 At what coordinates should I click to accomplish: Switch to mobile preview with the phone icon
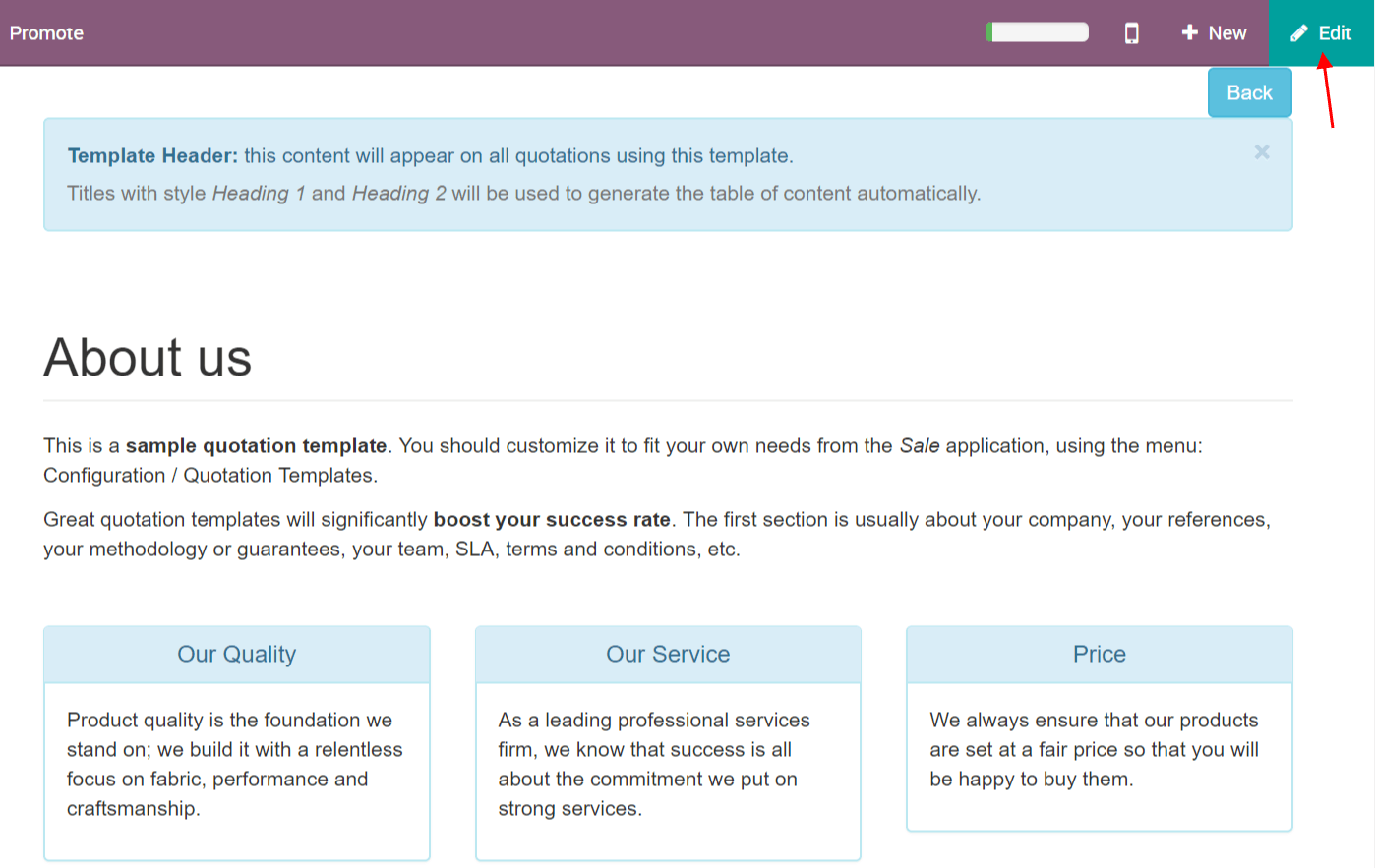(1131, 33)
